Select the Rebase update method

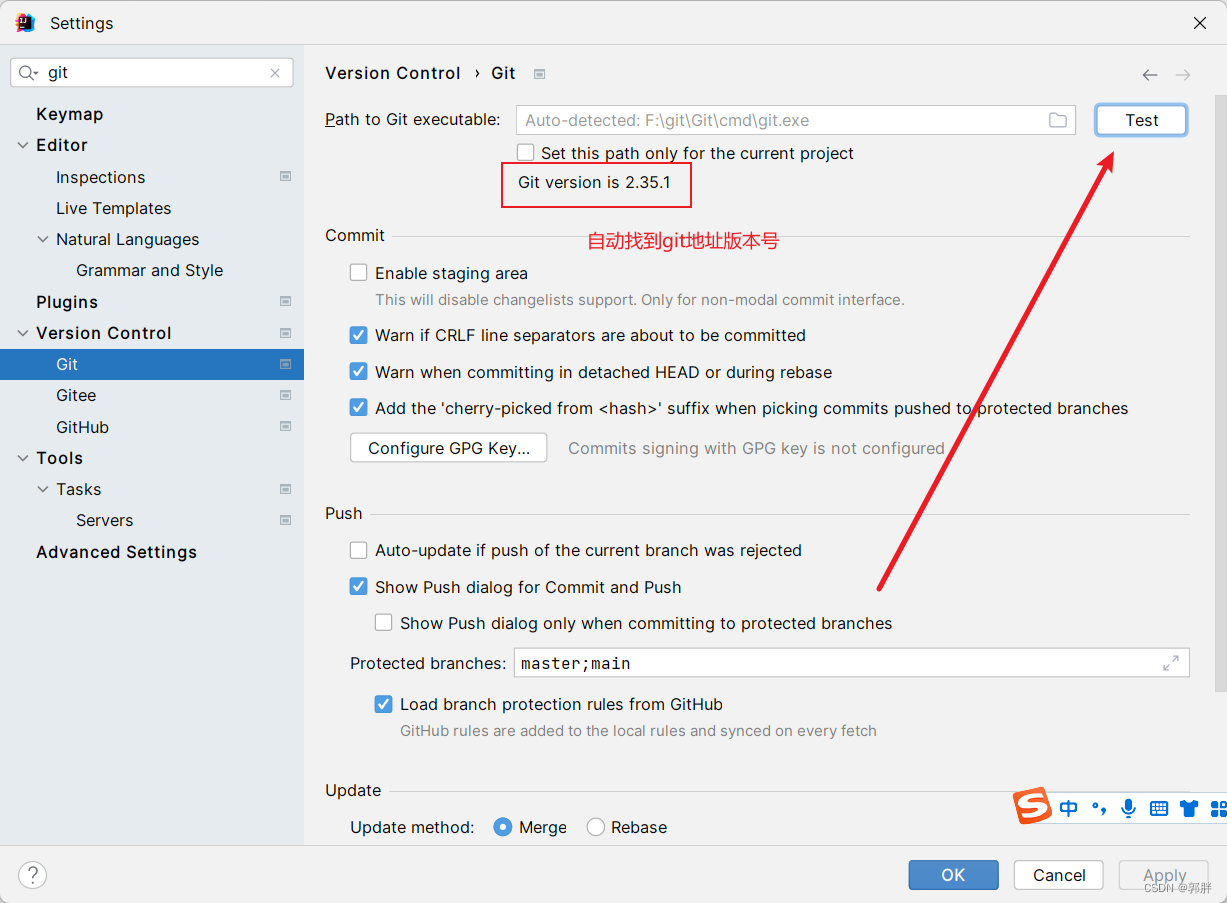point(596,827)
